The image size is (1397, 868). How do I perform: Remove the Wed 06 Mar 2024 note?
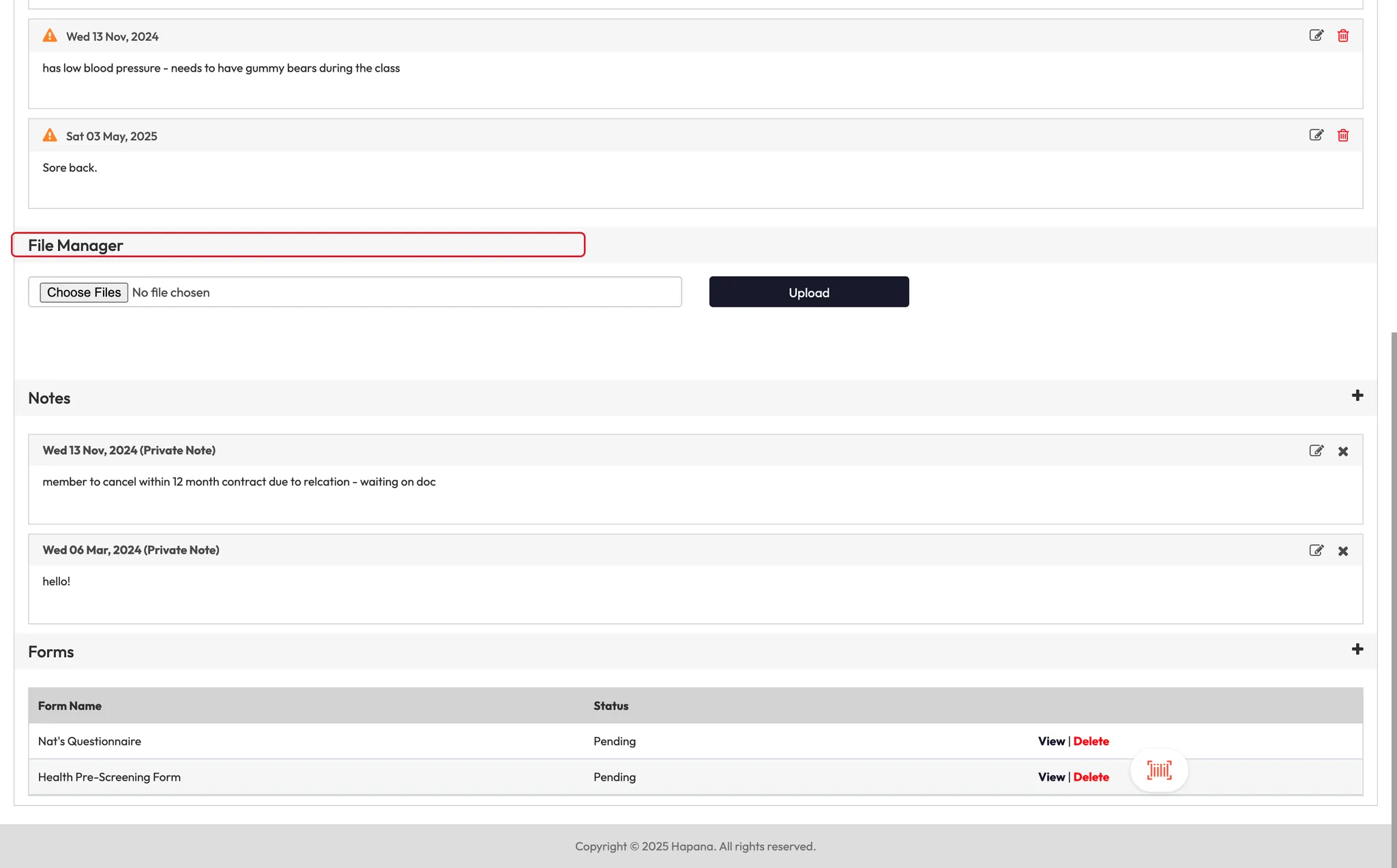click(x=1342, y=551)
